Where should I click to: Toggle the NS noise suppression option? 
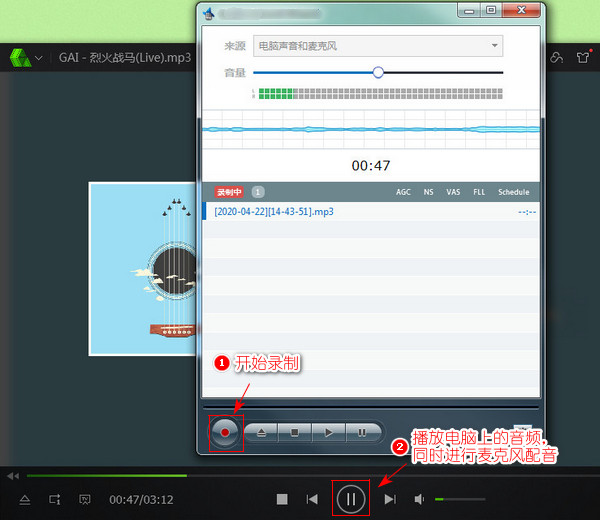tap(429, 192)
